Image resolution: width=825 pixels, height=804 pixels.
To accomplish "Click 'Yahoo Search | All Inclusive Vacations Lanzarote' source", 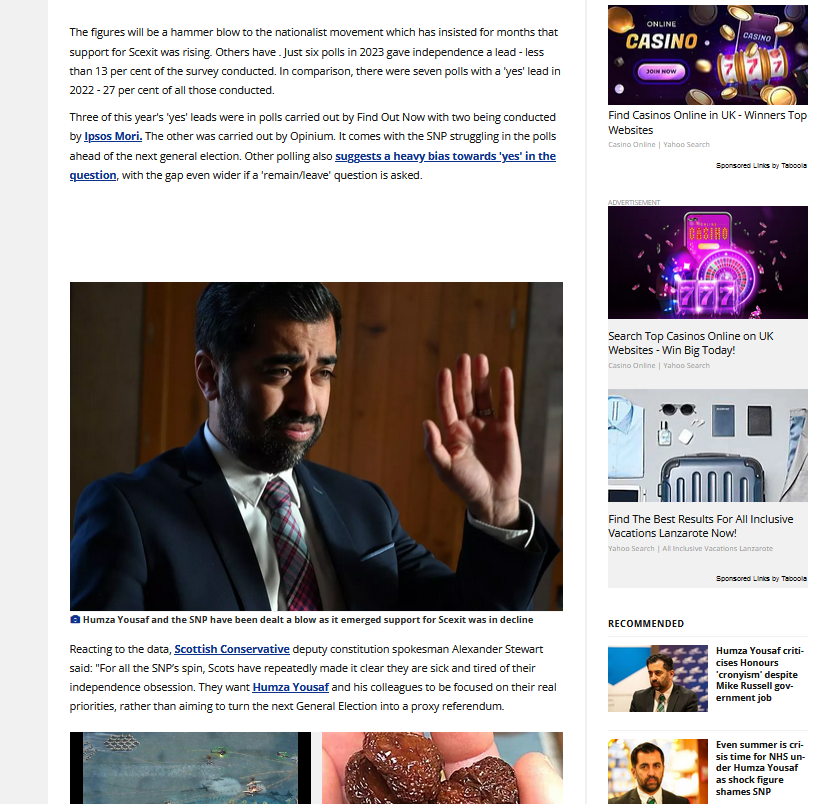I will tap(690, 548).
